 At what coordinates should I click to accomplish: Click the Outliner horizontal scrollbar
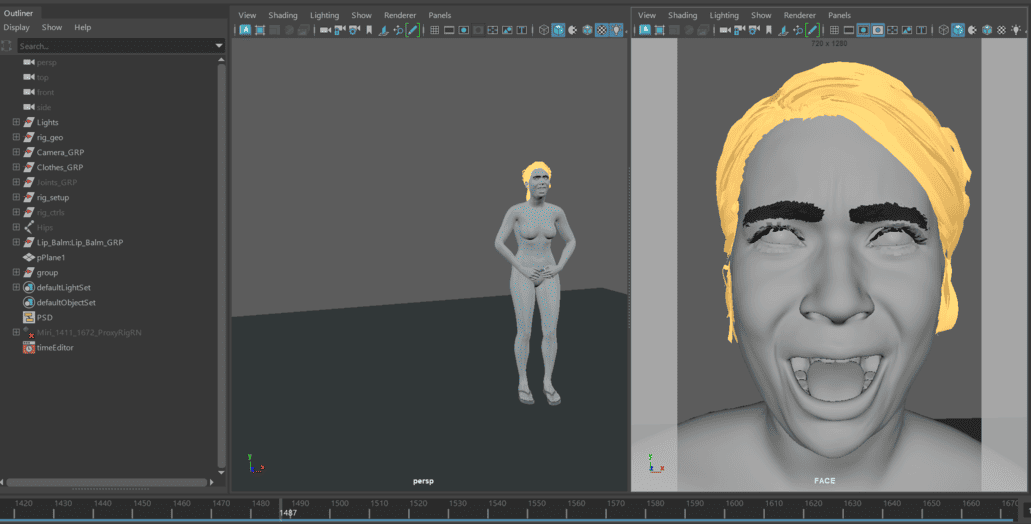coord(107,483)
